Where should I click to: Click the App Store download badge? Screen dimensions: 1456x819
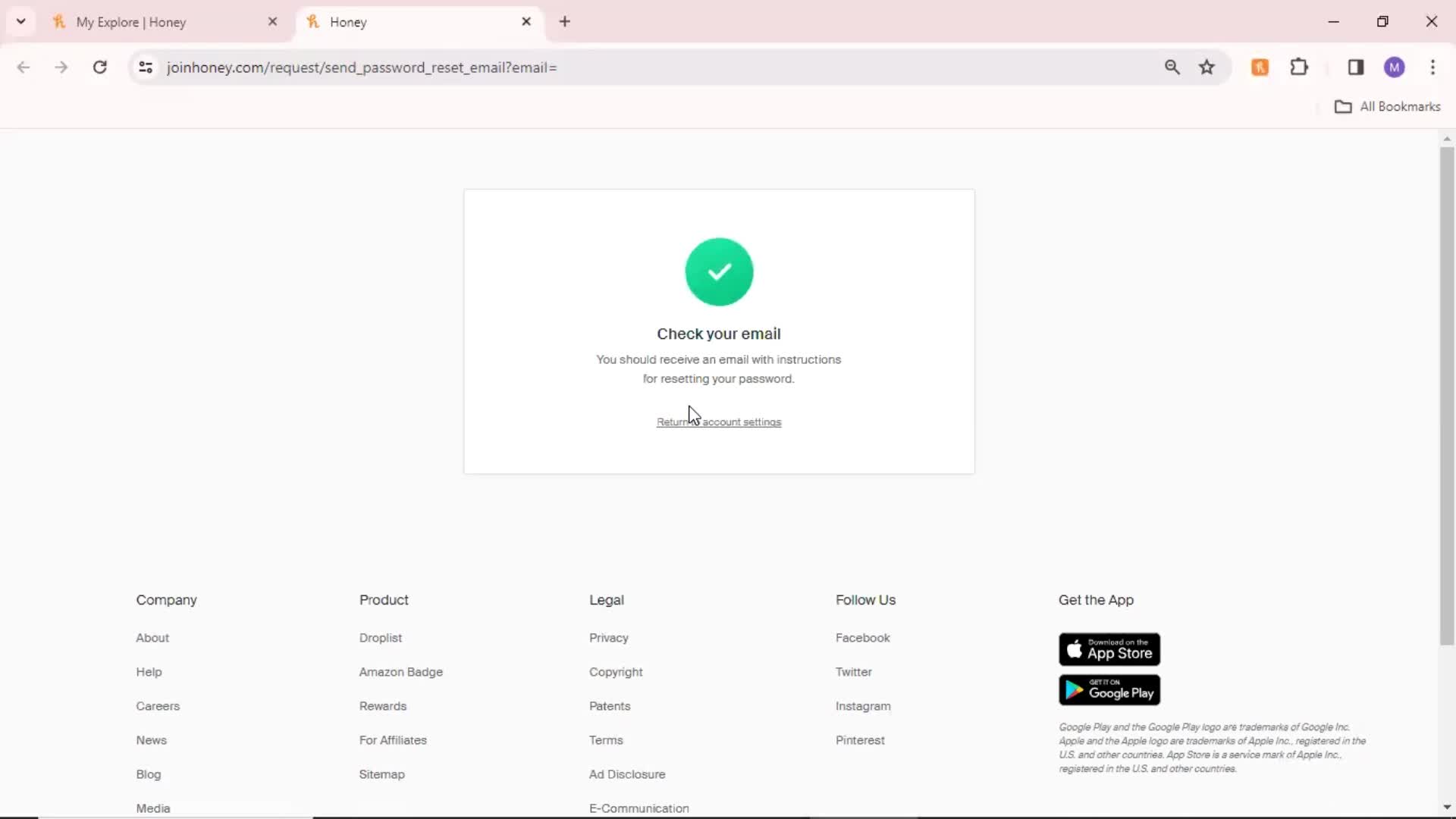[x=1109, y=648]
